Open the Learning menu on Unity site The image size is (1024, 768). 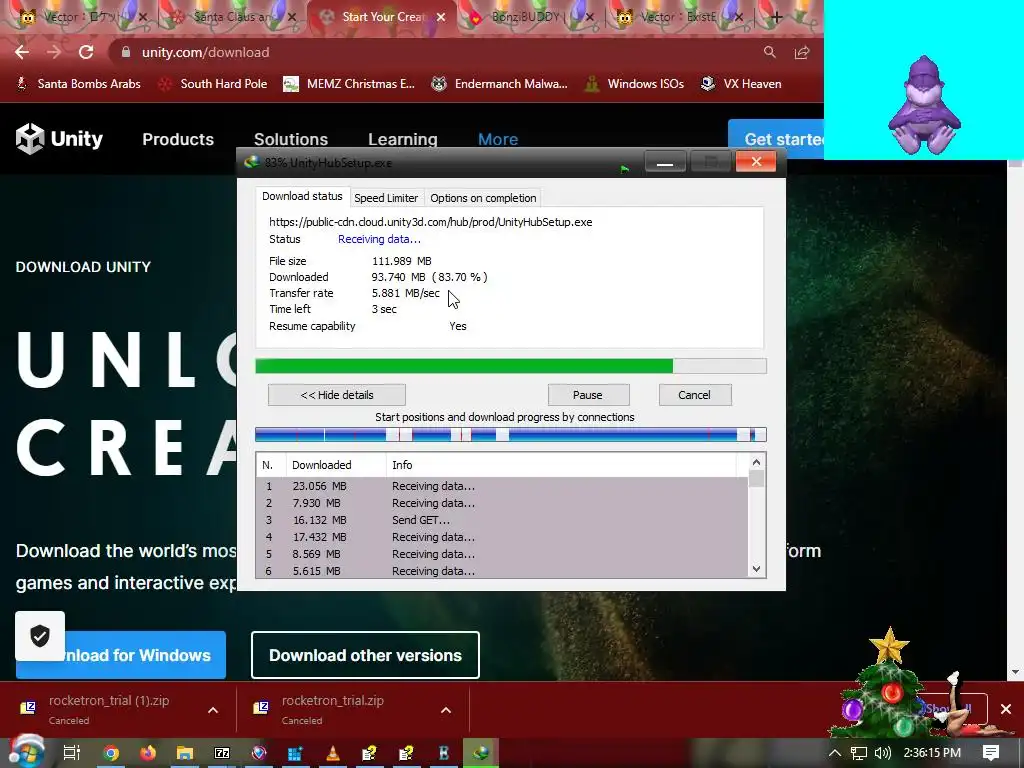coord(402,139)
